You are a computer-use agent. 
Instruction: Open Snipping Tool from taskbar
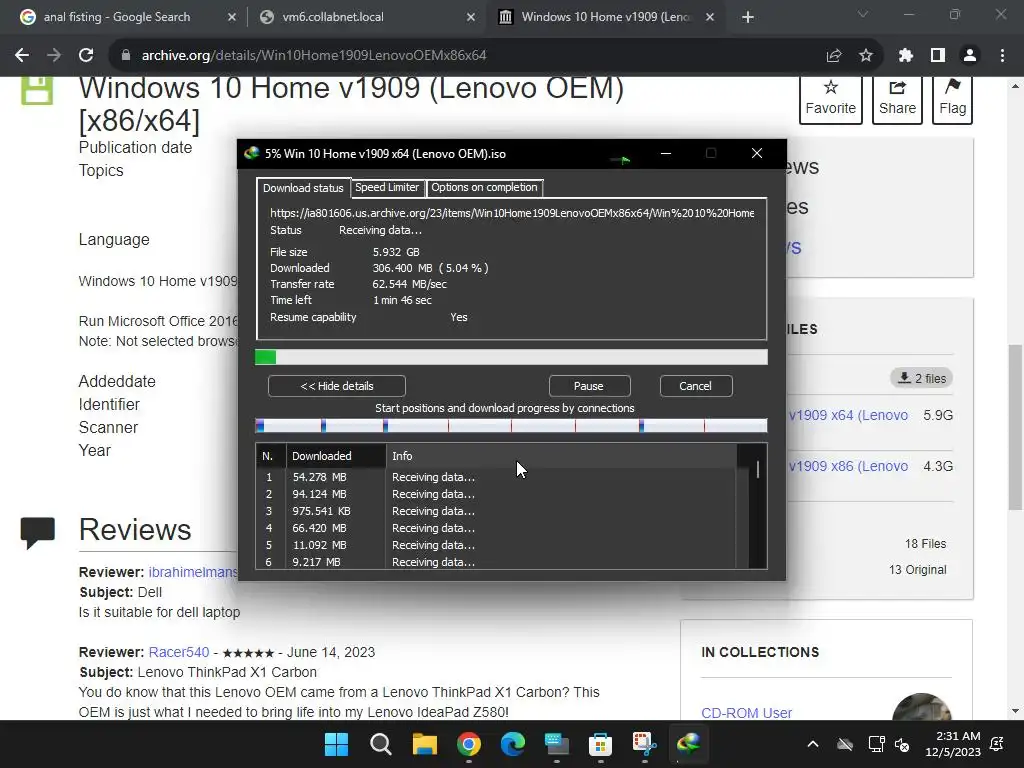(644, 744)
